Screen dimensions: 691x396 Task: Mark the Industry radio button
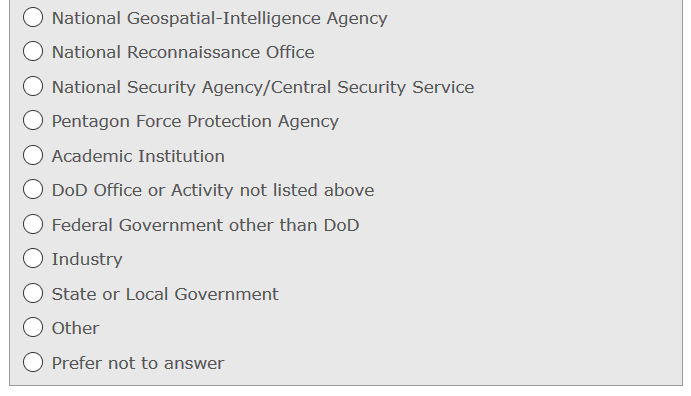(x=33, y=258)
